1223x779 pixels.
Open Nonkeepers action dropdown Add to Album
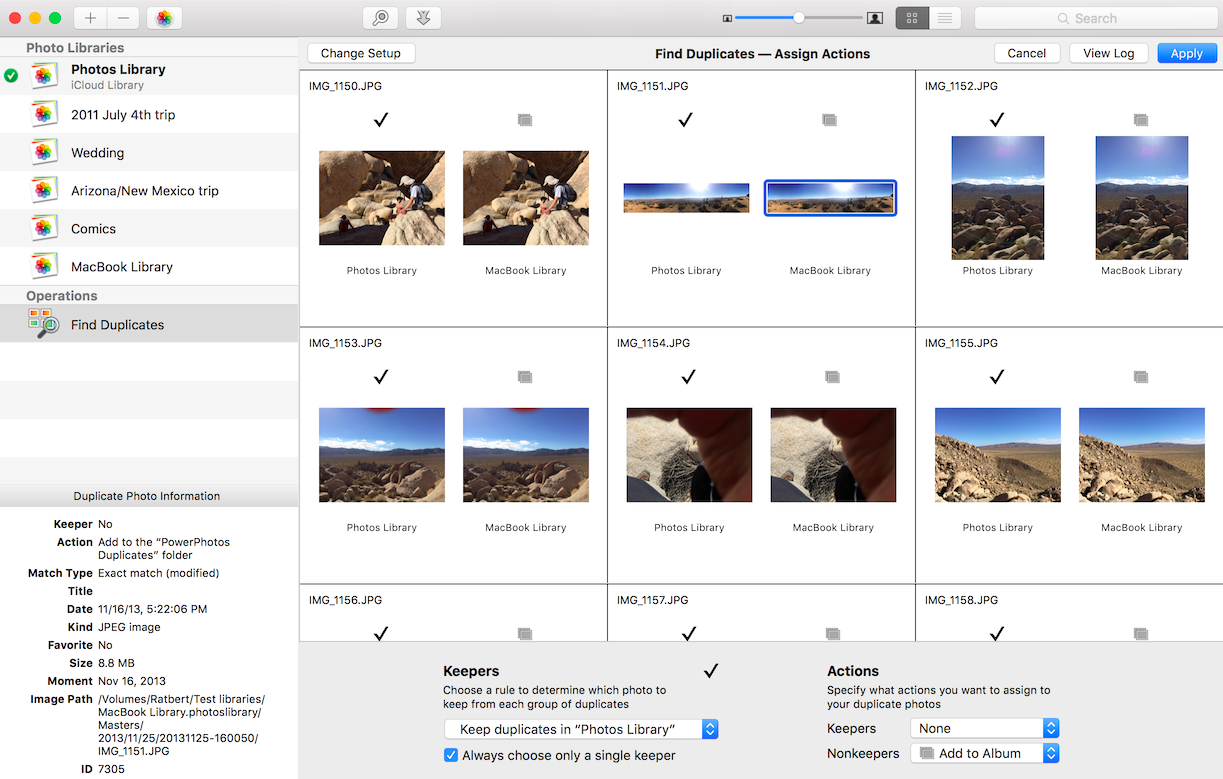pyautogui.click(x=984, y=753)
